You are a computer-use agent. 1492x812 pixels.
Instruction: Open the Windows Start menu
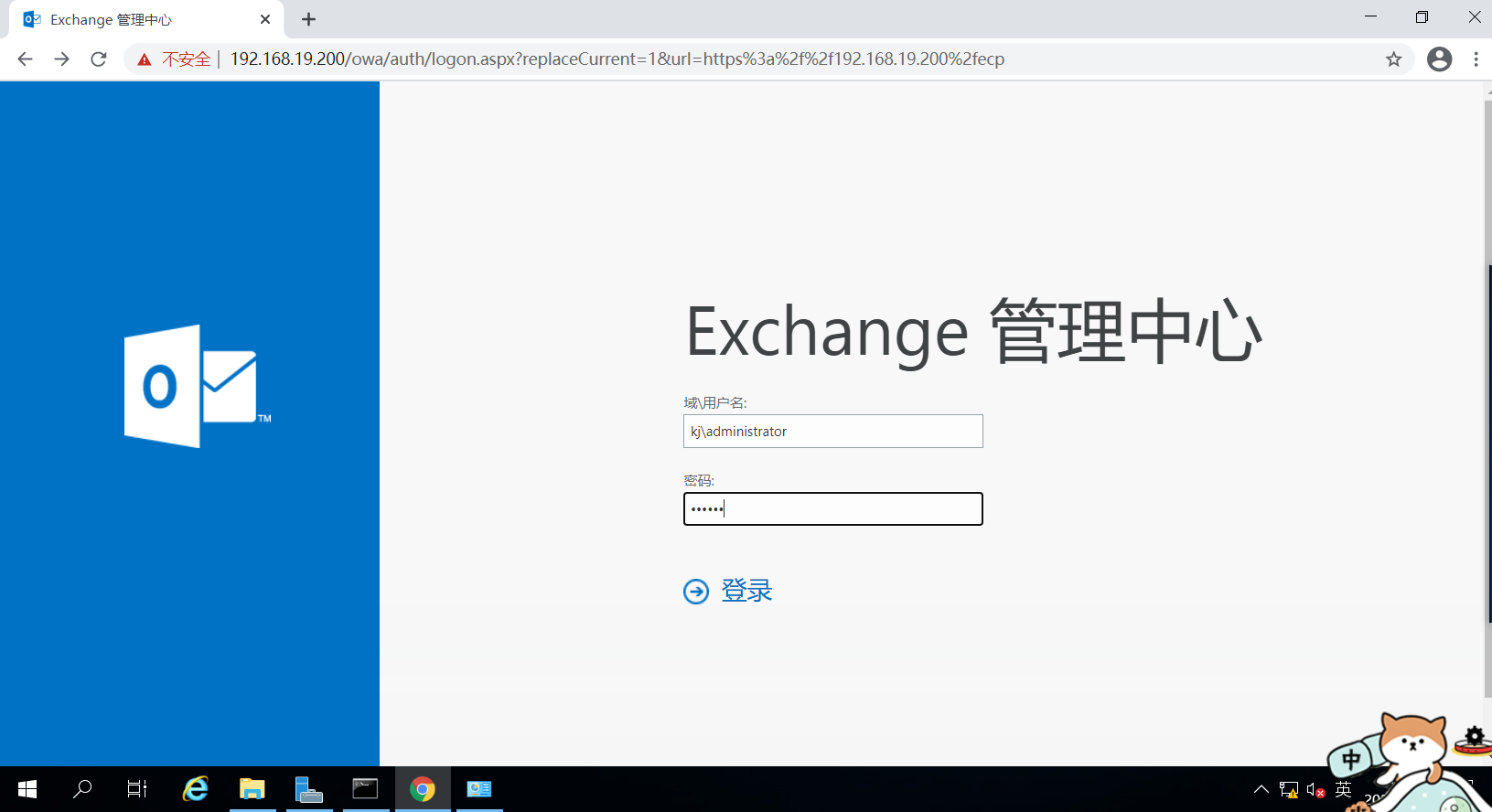27,789
